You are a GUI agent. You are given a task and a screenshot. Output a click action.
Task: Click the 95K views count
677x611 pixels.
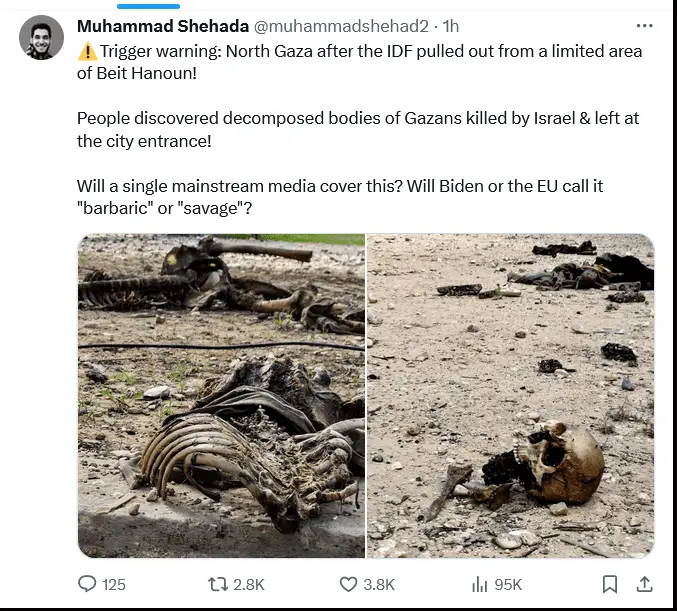pos(508,584)
